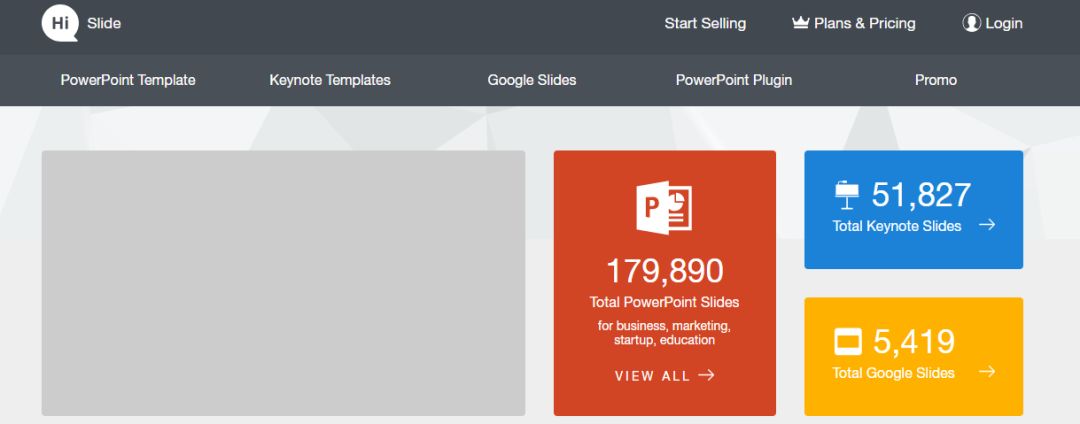
Task: Click the crown icon beside Plans & Pricing
Action: [x=800, y=23]
